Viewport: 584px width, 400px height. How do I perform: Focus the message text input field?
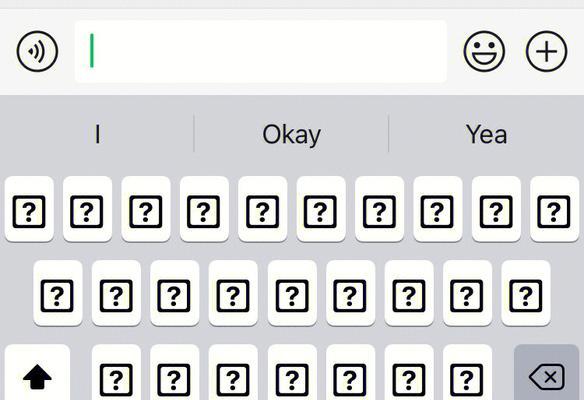261,51
